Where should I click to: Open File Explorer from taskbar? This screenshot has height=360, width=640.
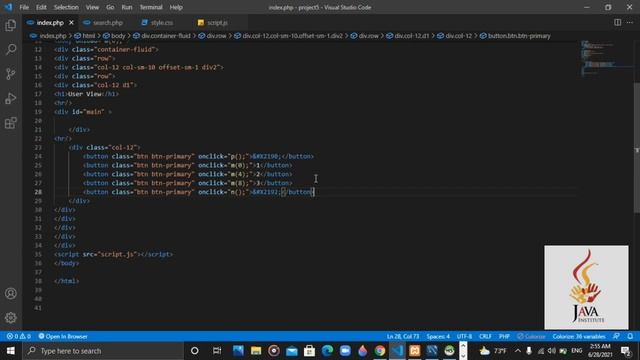[256, 351]
